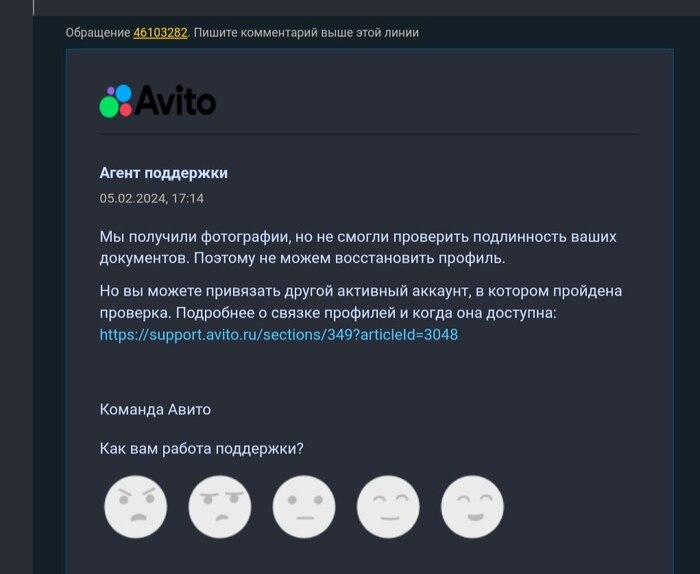700x574 pixels.
Task: Select the annoyed face rating icon
Action: coord(220,507)
